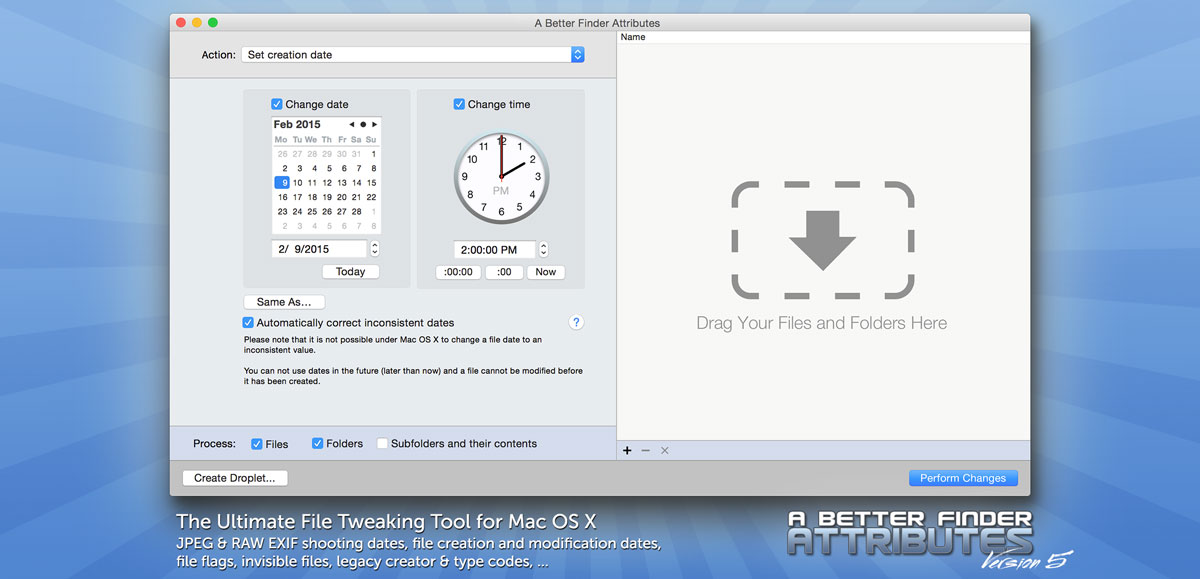Open the Same As... dialog
The height and width of the screenshot is (579, 1200).
click(x=284, y=302)
